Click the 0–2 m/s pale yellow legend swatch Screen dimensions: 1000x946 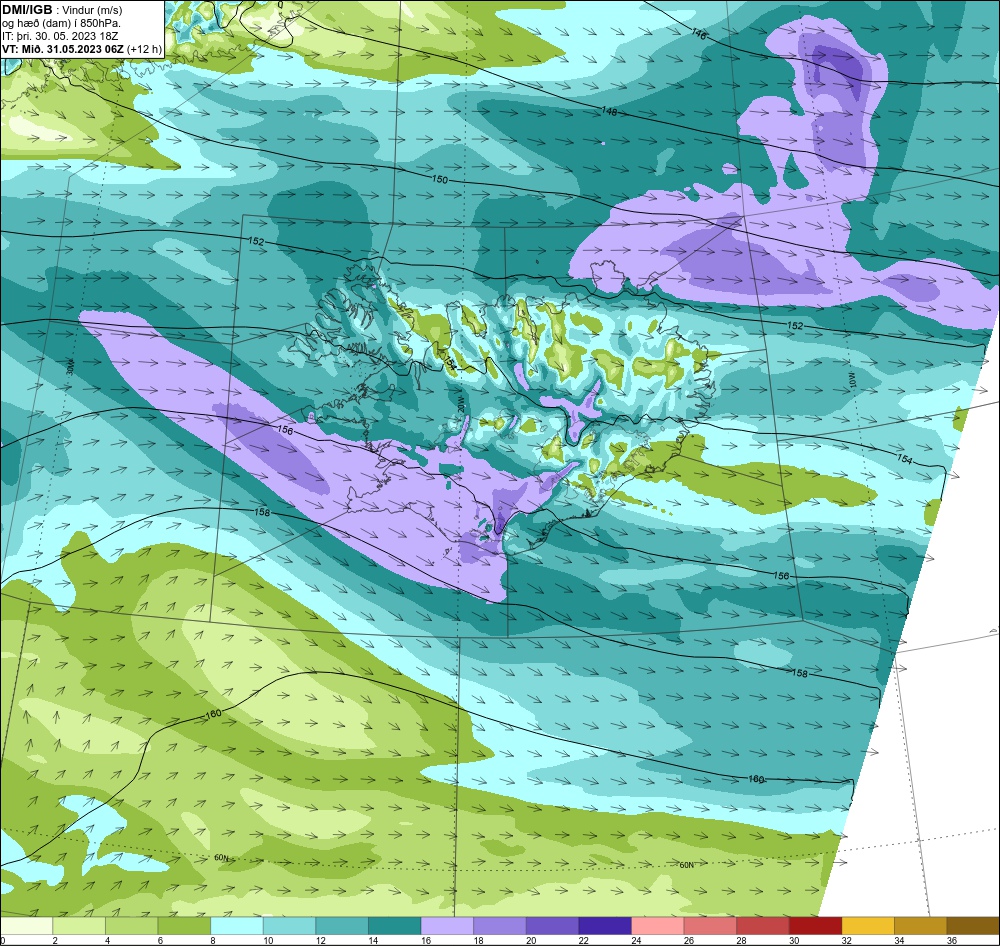(x=26, y=926)
